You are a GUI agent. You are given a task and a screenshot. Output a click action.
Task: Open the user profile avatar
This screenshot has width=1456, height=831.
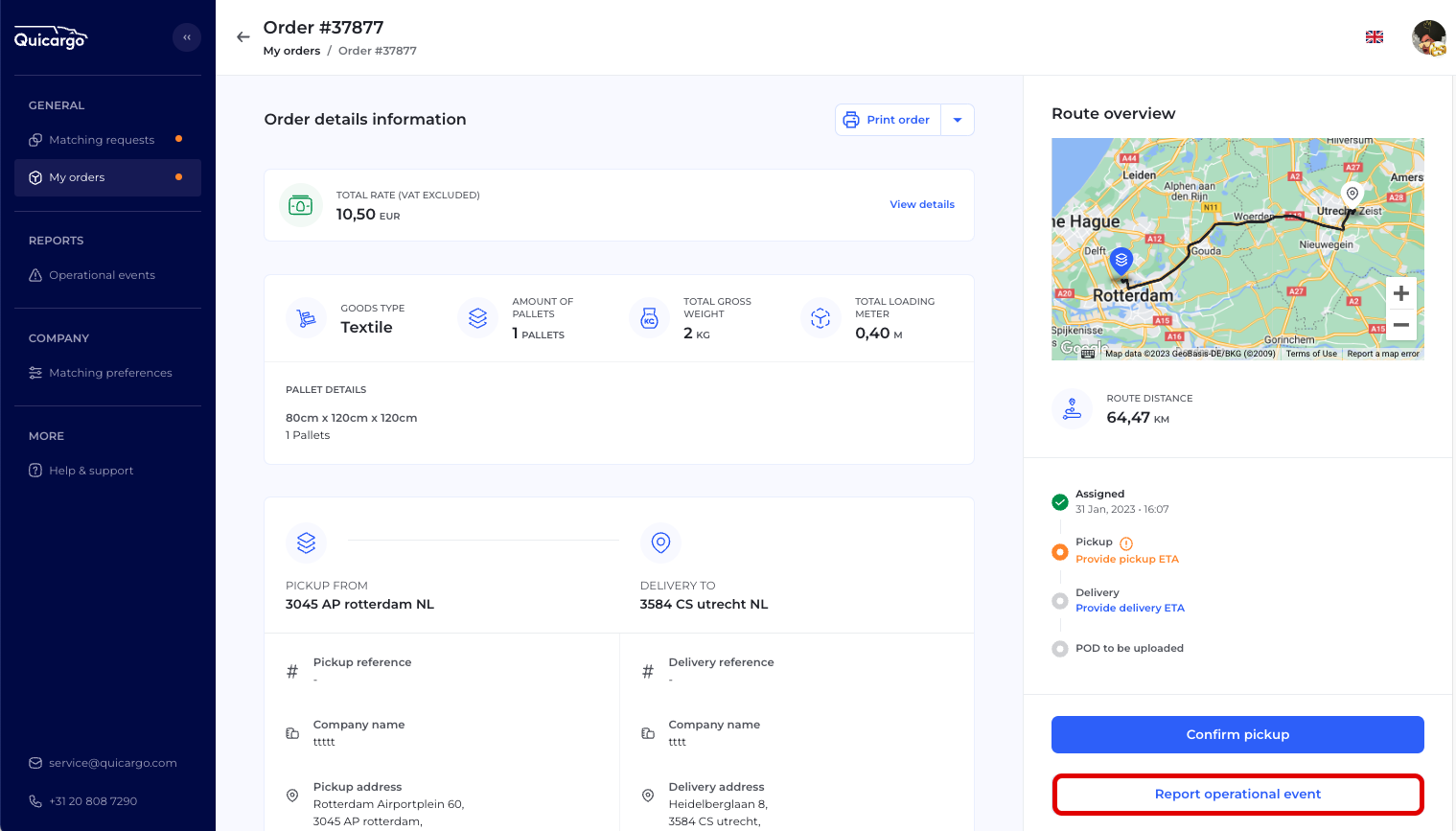1428,38
